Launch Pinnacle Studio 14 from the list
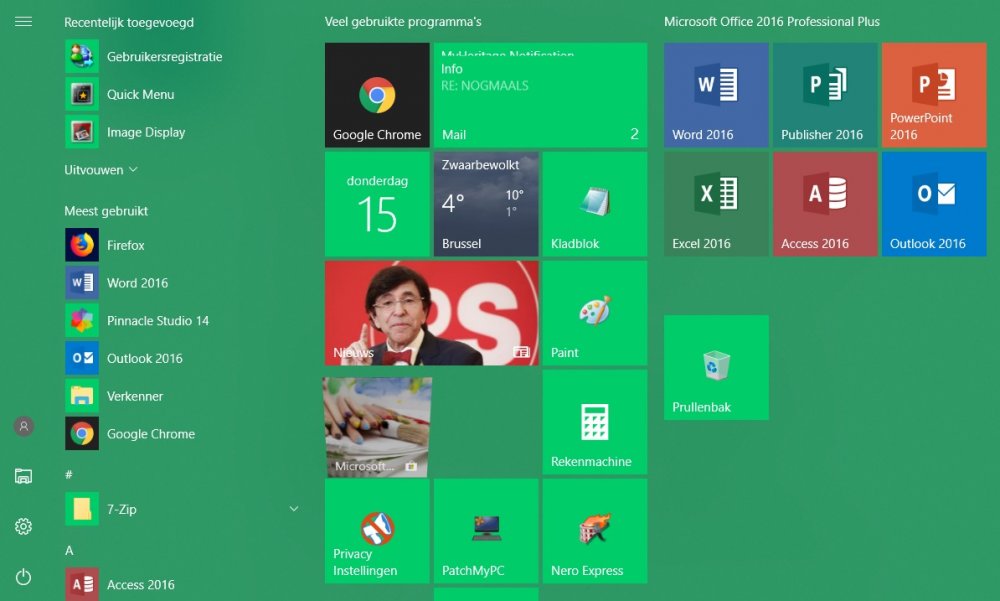Screen dimensions: 1000x601 (x=182, y=320)
